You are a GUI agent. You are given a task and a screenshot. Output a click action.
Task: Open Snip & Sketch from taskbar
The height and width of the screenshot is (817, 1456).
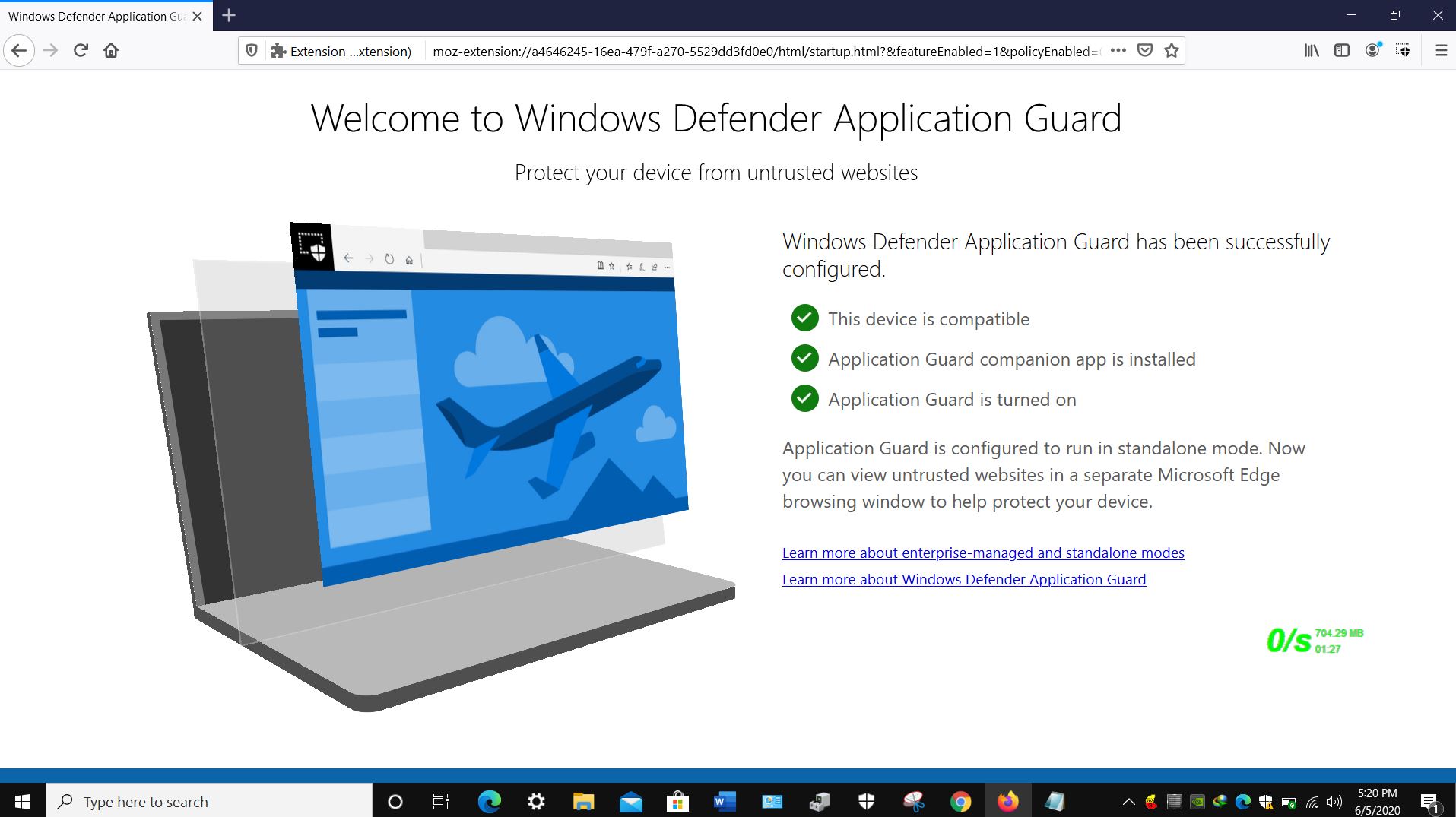click(913, 801)
